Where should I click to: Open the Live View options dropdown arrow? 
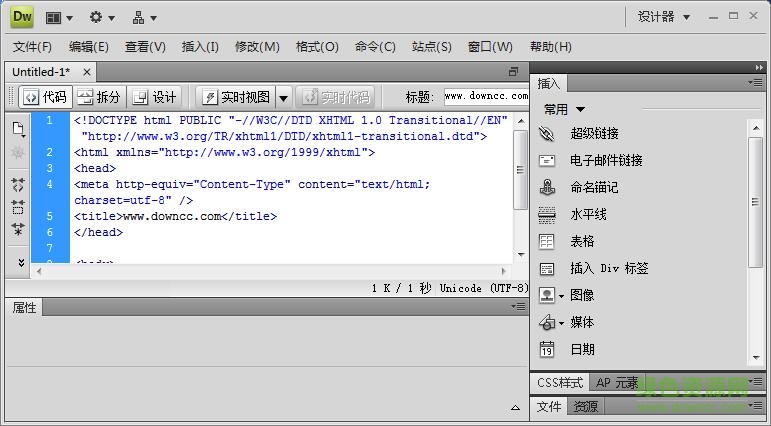click(x=284, y=97)
